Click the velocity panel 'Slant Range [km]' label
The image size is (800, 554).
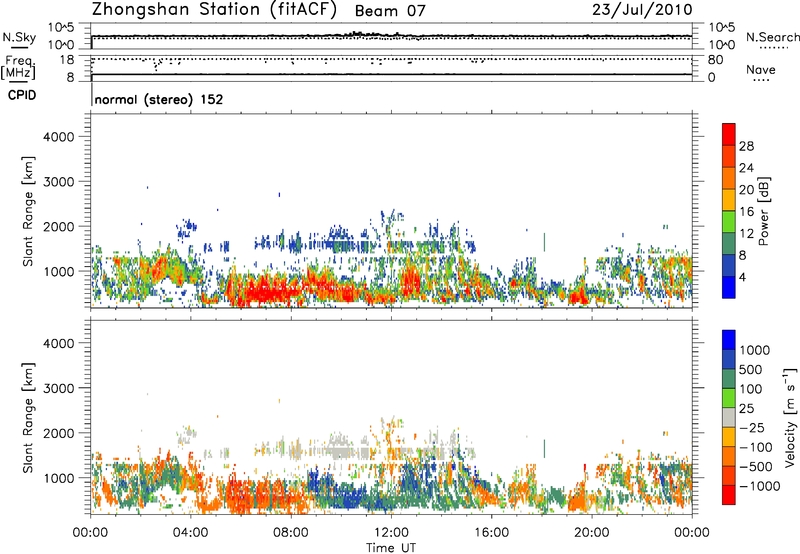tap(29, 418)
